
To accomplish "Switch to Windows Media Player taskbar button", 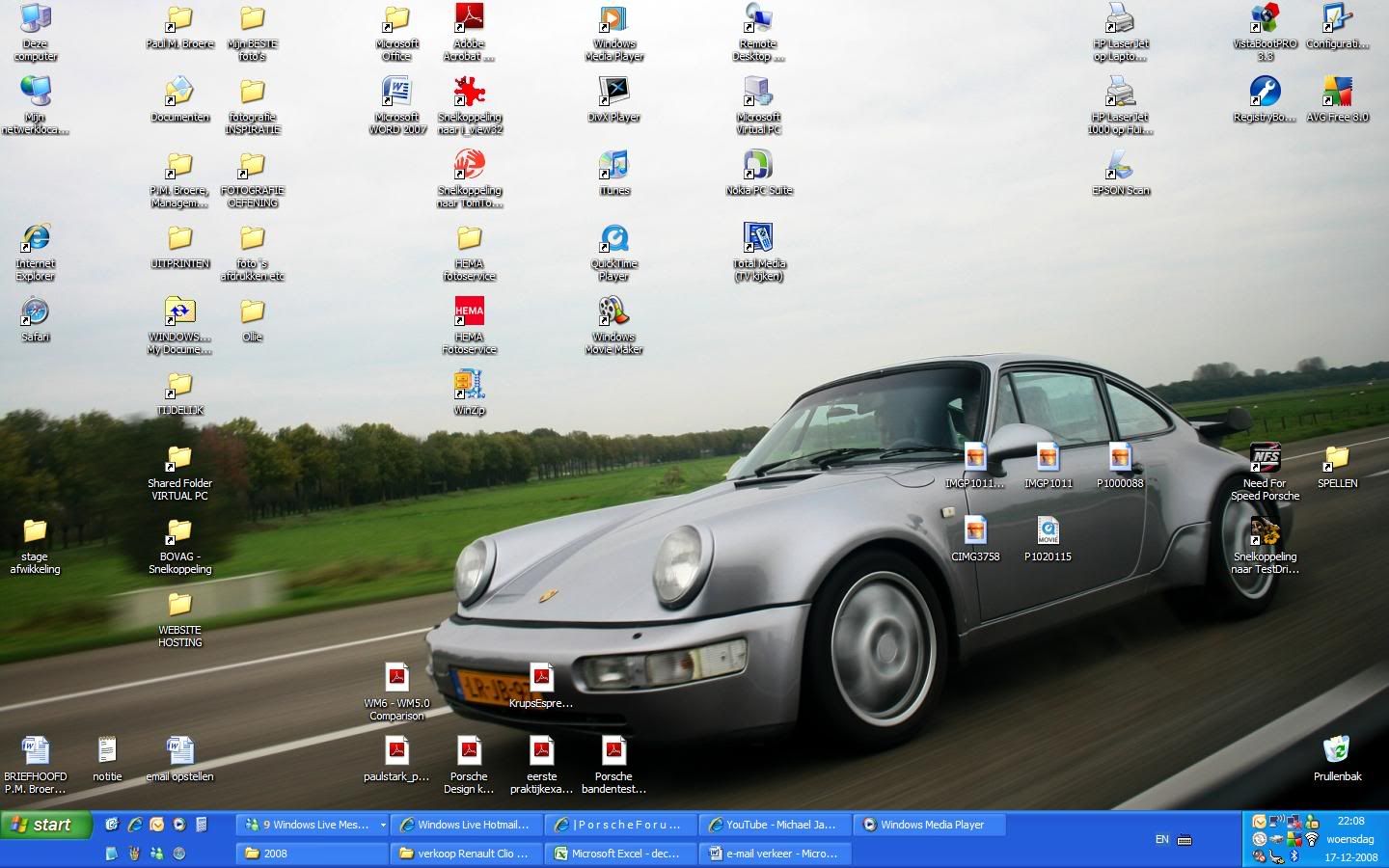I will tap(929, 825).
